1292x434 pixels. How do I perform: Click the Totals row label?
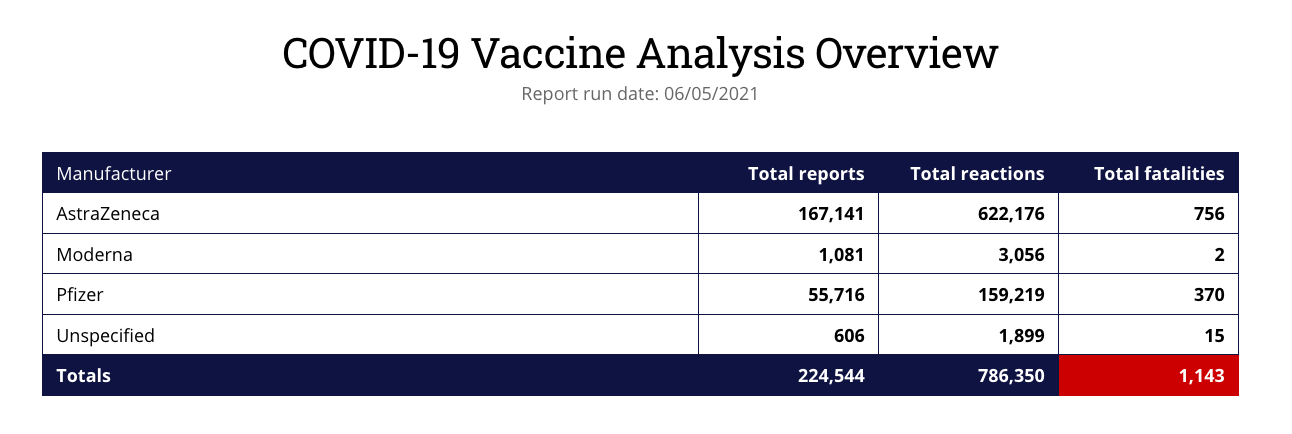click(x=84, y=376)
